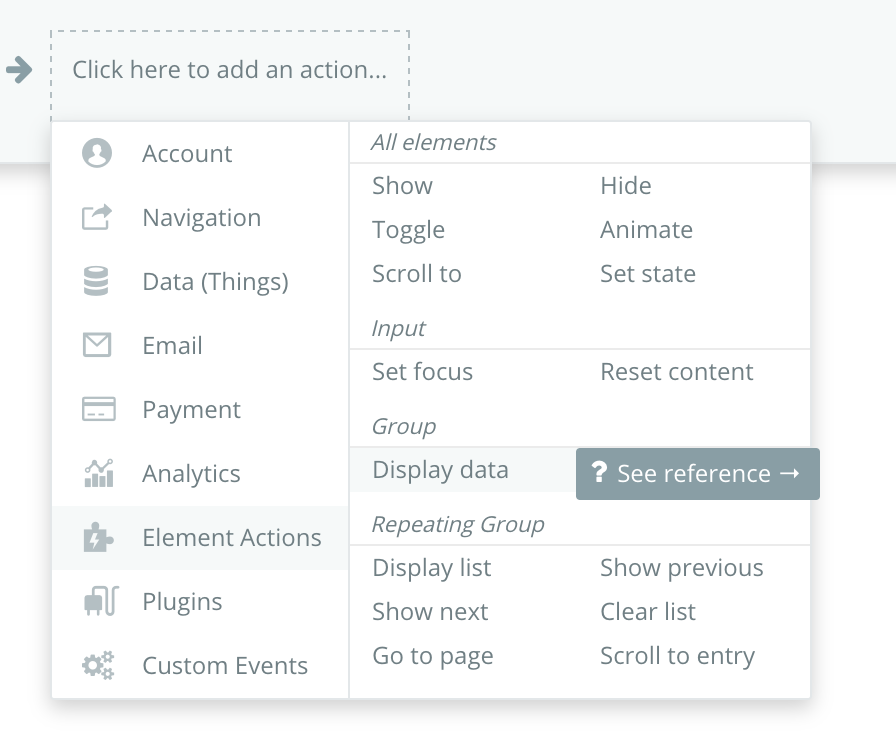
Task: Click the Account person icon
Action: [x=97, y=154]
